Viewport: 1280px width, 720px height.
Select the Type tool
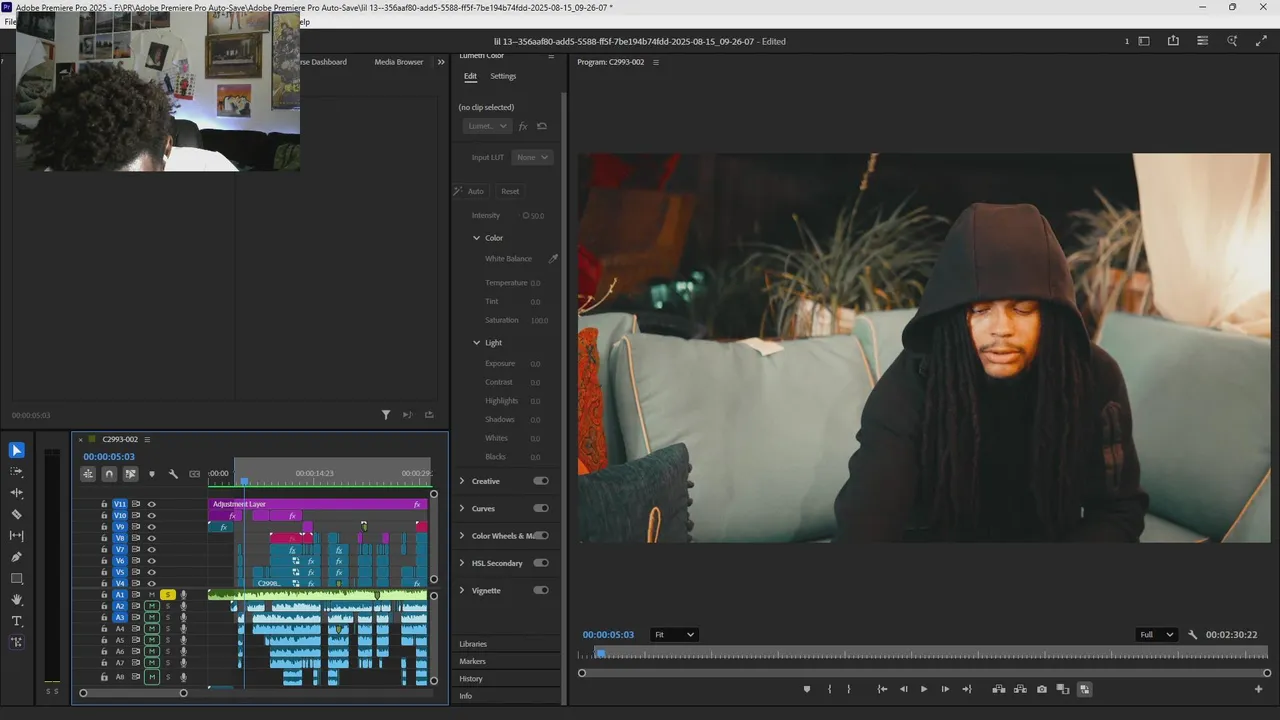click(x=16, y=621)
